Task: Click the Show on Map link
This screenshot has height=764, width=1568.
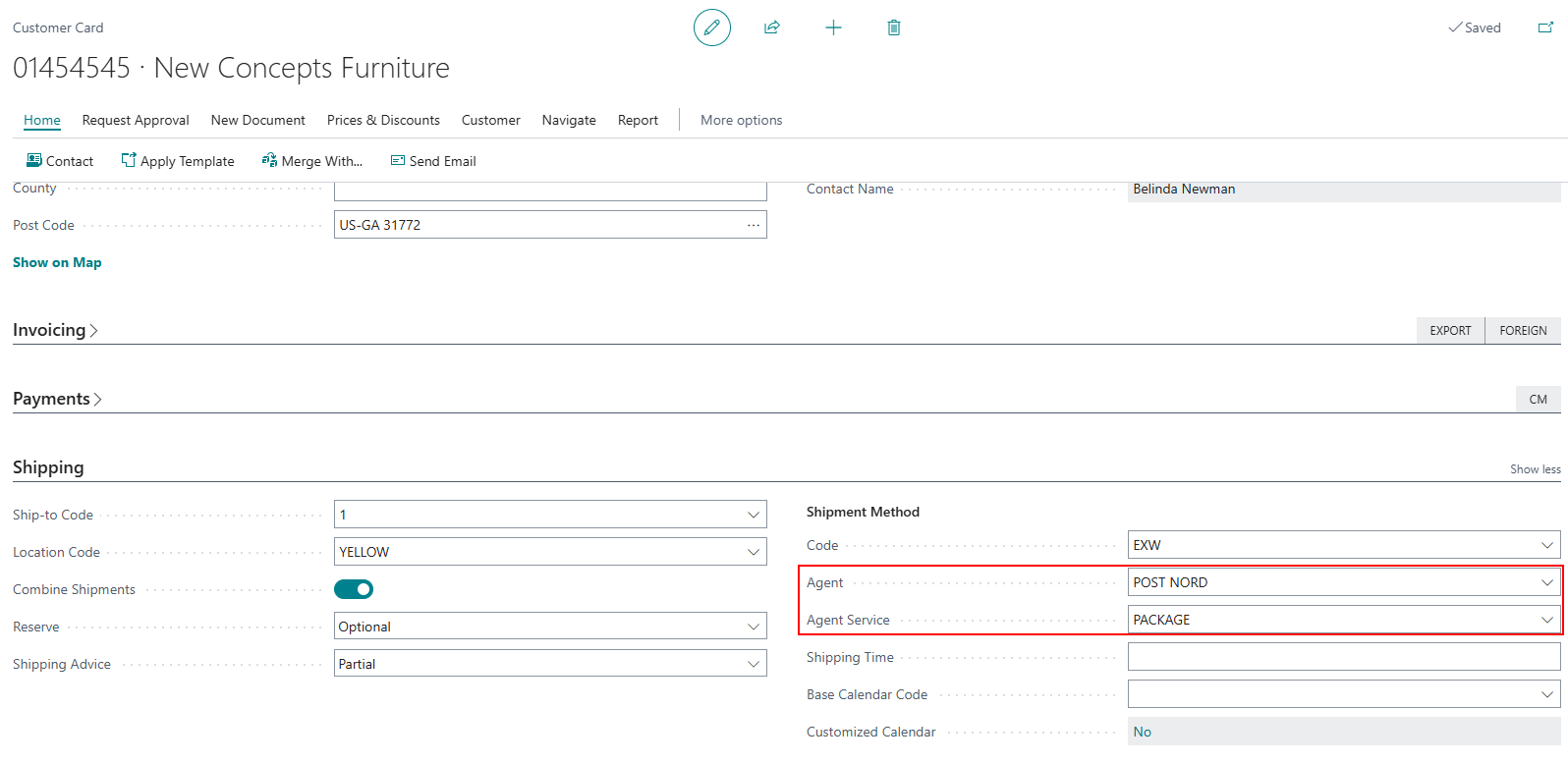Action: 57,262
